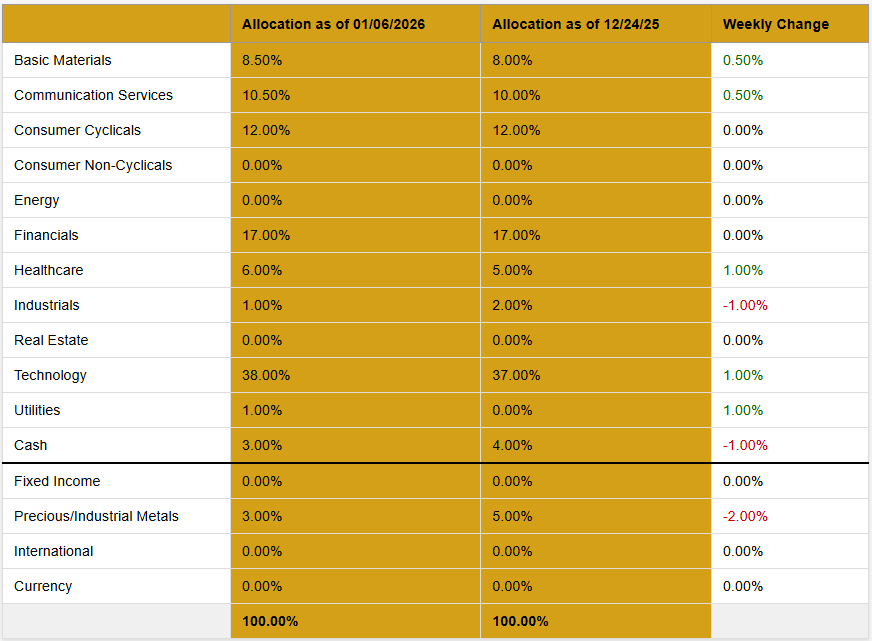Click Healthcare 1.00% weekly change value

(742, 270)
